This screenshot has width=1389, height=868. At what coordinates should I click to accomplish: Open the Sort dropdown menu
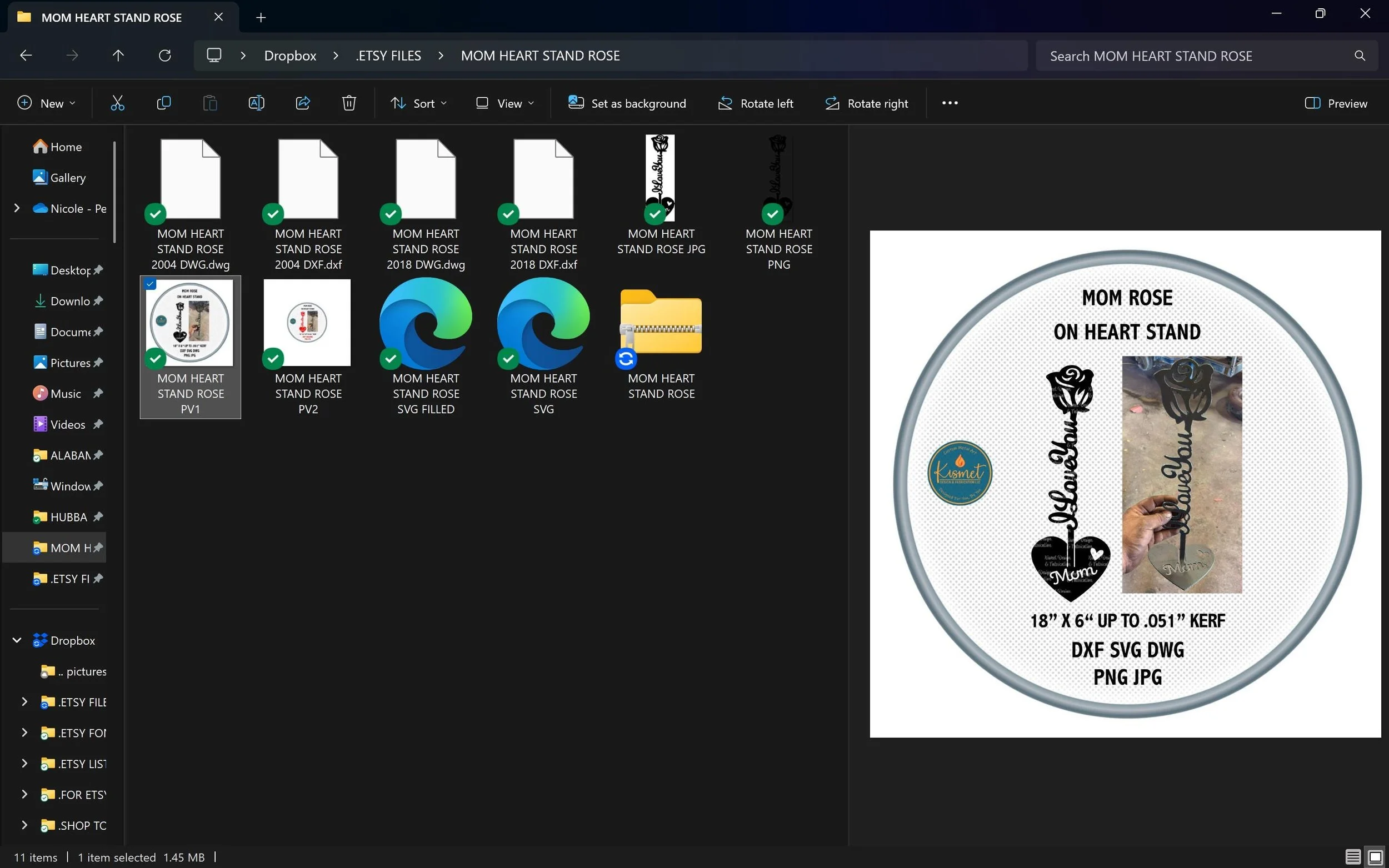418,103
